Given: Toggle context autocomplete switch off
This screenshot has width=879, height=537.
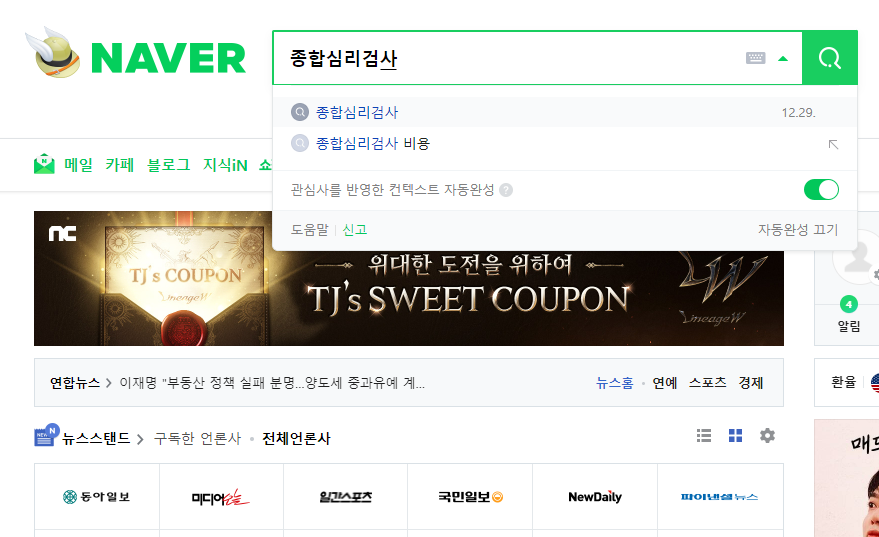Looking at the screenshot, I should point(821,189).
